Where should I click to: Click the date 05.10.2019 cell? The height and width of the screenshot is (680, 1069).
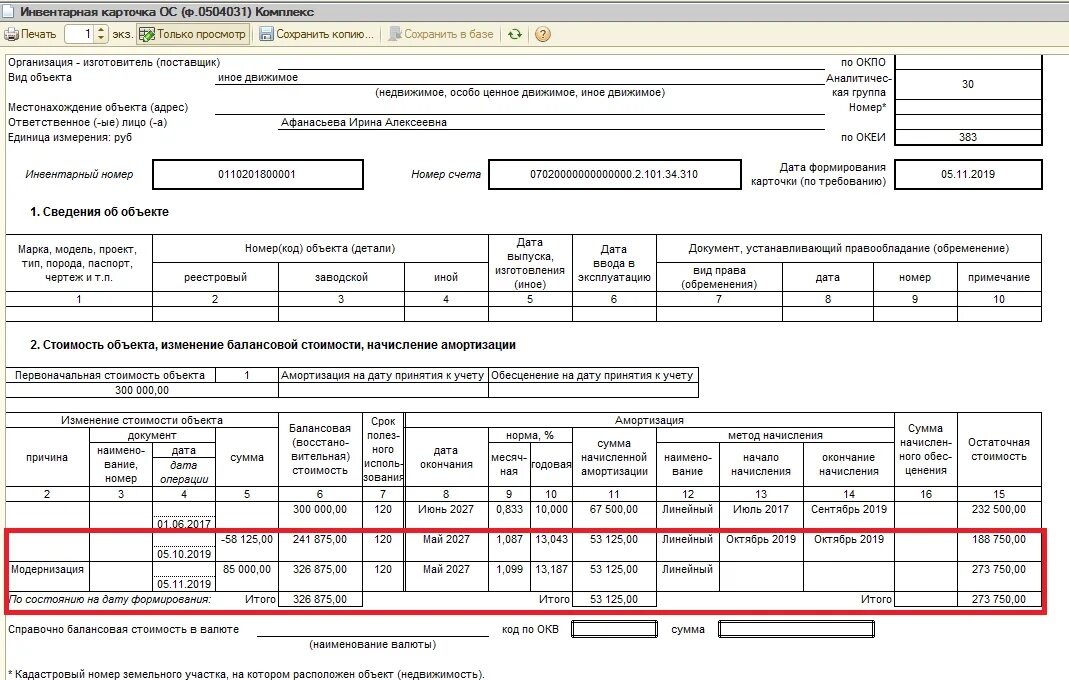coord(184,554)
